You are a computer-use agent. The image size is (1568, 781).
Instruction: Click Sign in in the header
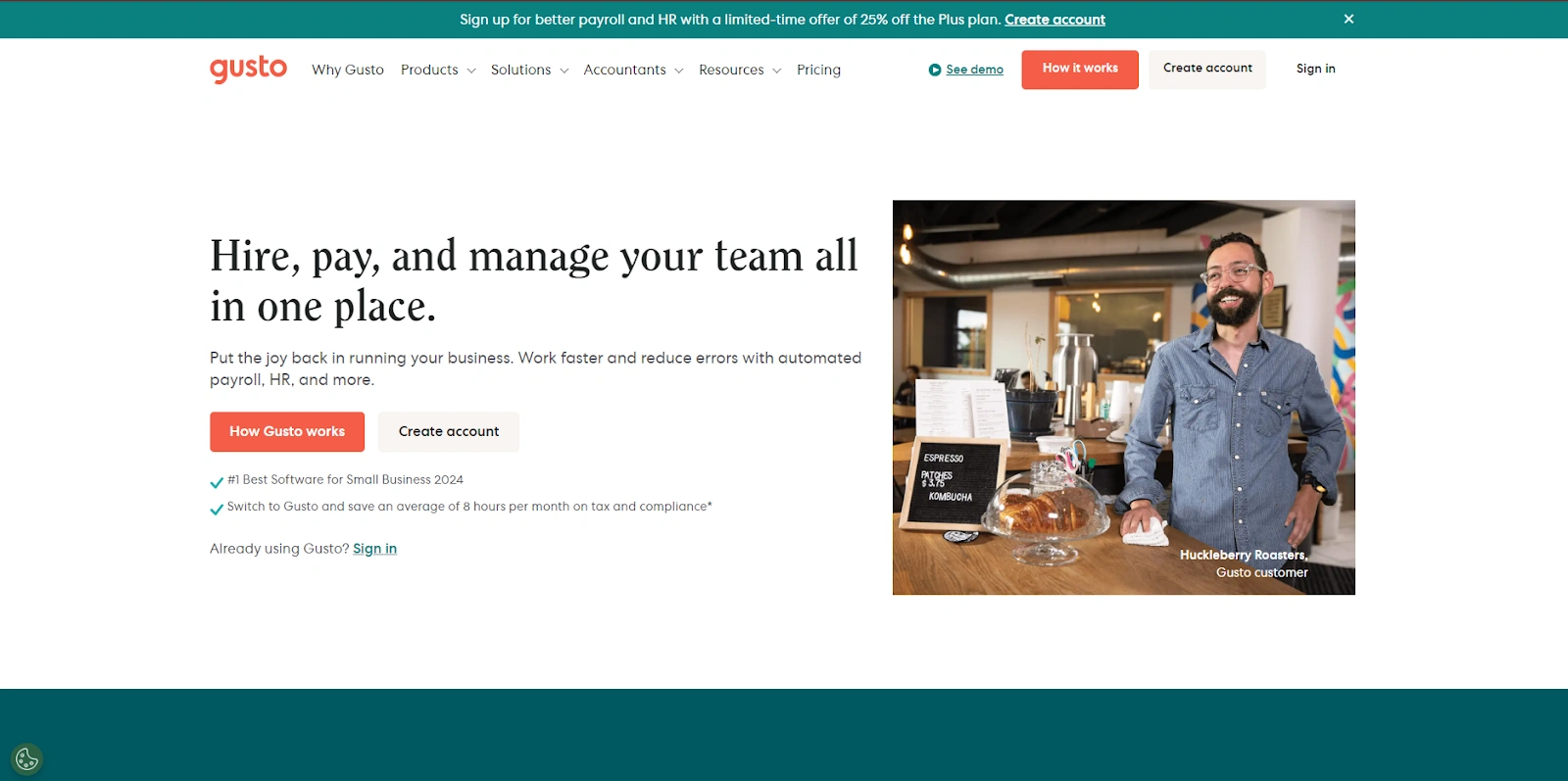[x=1315, y=69]
